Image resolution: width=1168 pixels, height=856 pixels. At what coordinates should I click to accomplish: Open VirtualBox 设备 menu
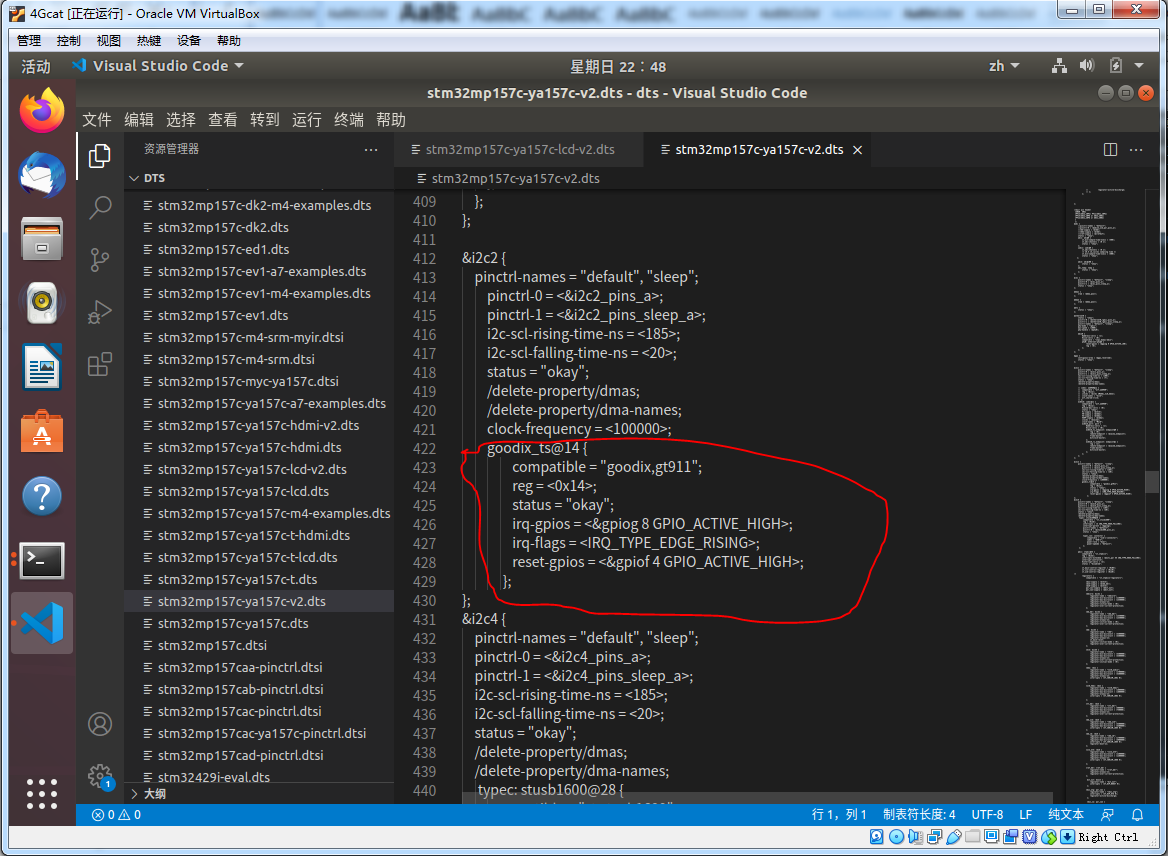point(189,40)
